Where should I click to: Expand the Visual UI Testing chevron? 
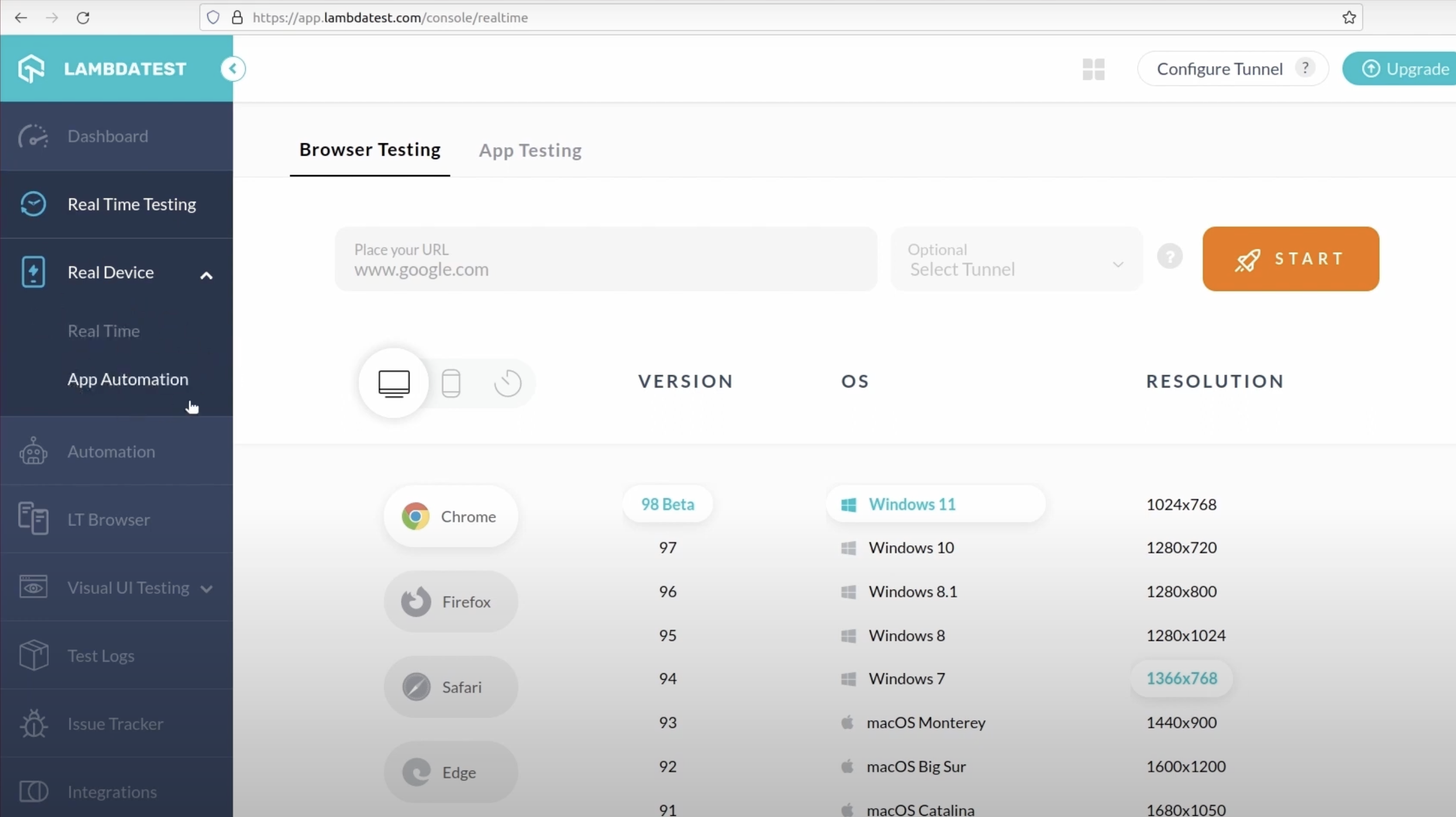point(206,590)
